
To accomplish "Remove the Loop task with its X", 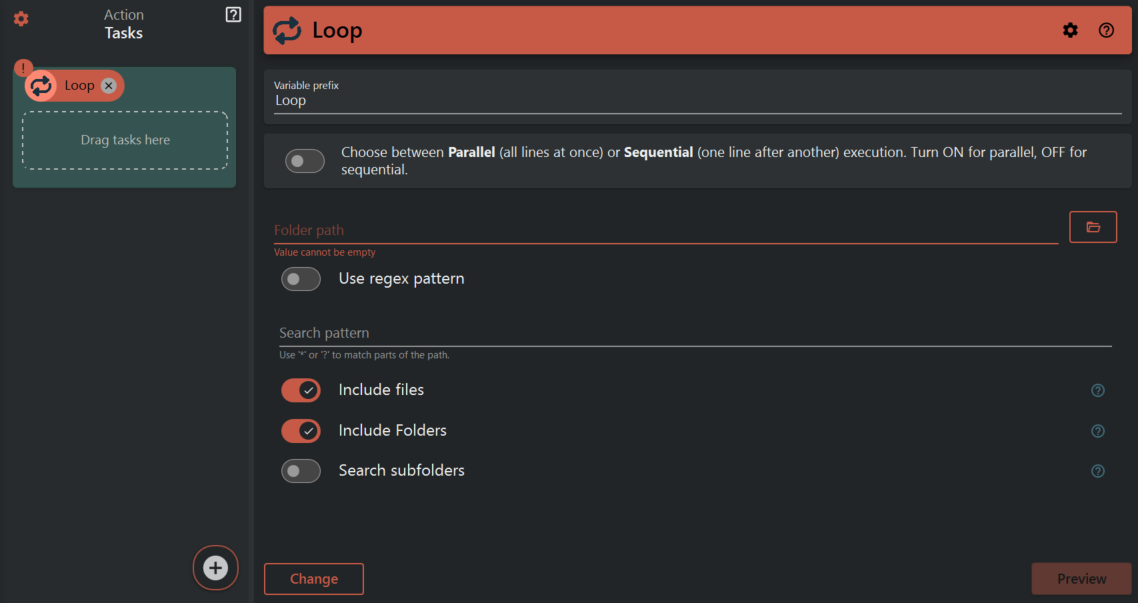I will 108,85.
